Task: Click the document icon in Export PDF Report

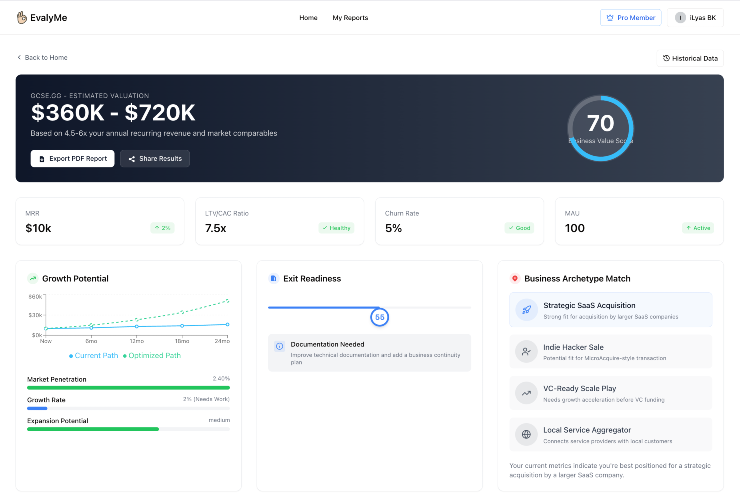Action: coord(42,159)
